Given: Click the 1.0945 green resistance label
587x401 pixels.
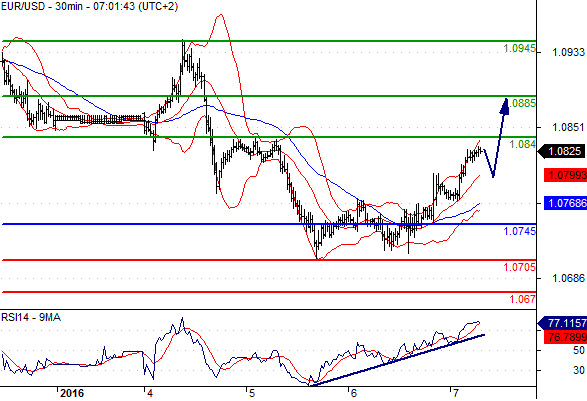Looking at the screenshot, I should [519, 48].
